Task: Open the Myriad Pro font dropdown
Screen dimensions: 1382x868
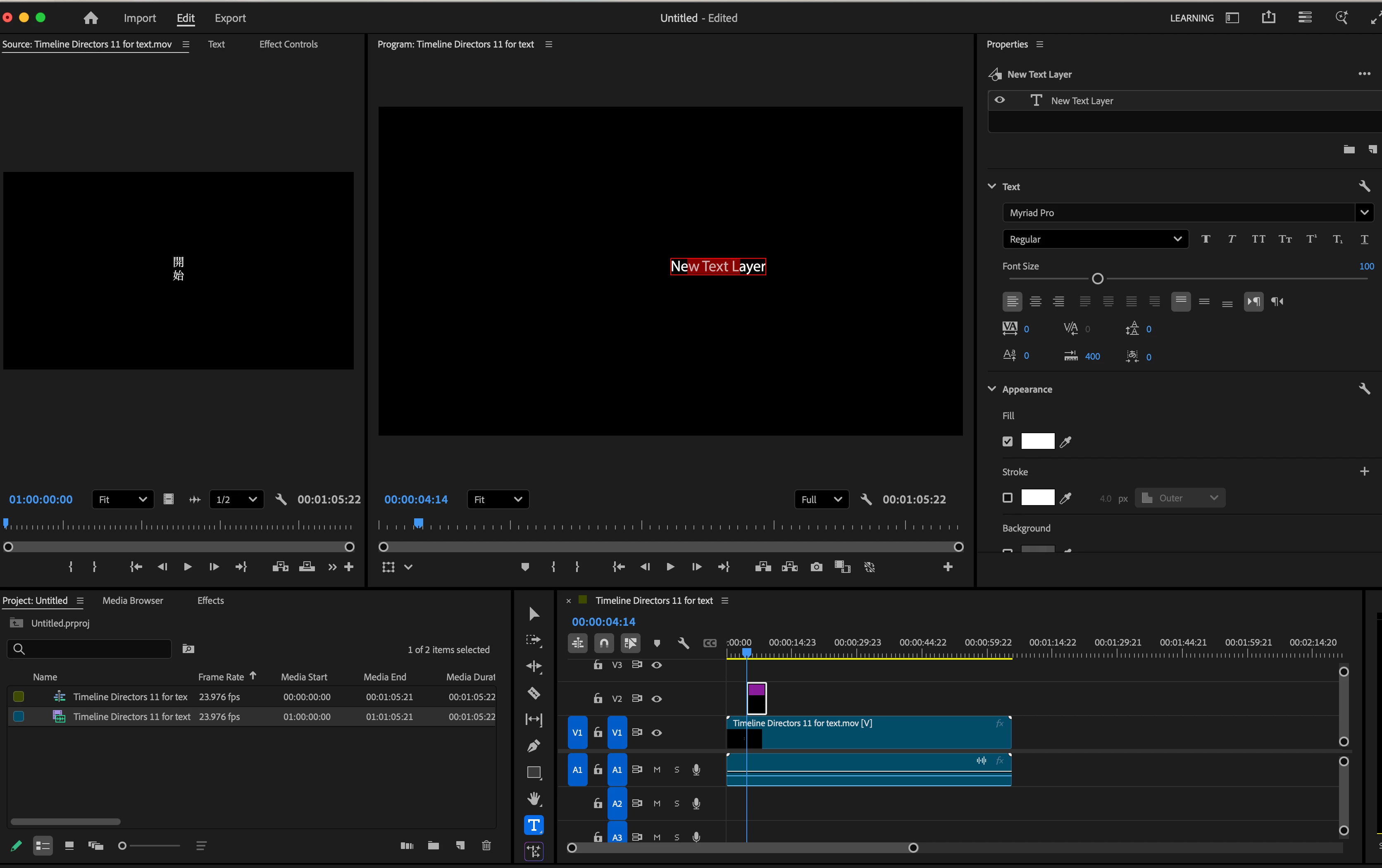Action: (1364, 212)
